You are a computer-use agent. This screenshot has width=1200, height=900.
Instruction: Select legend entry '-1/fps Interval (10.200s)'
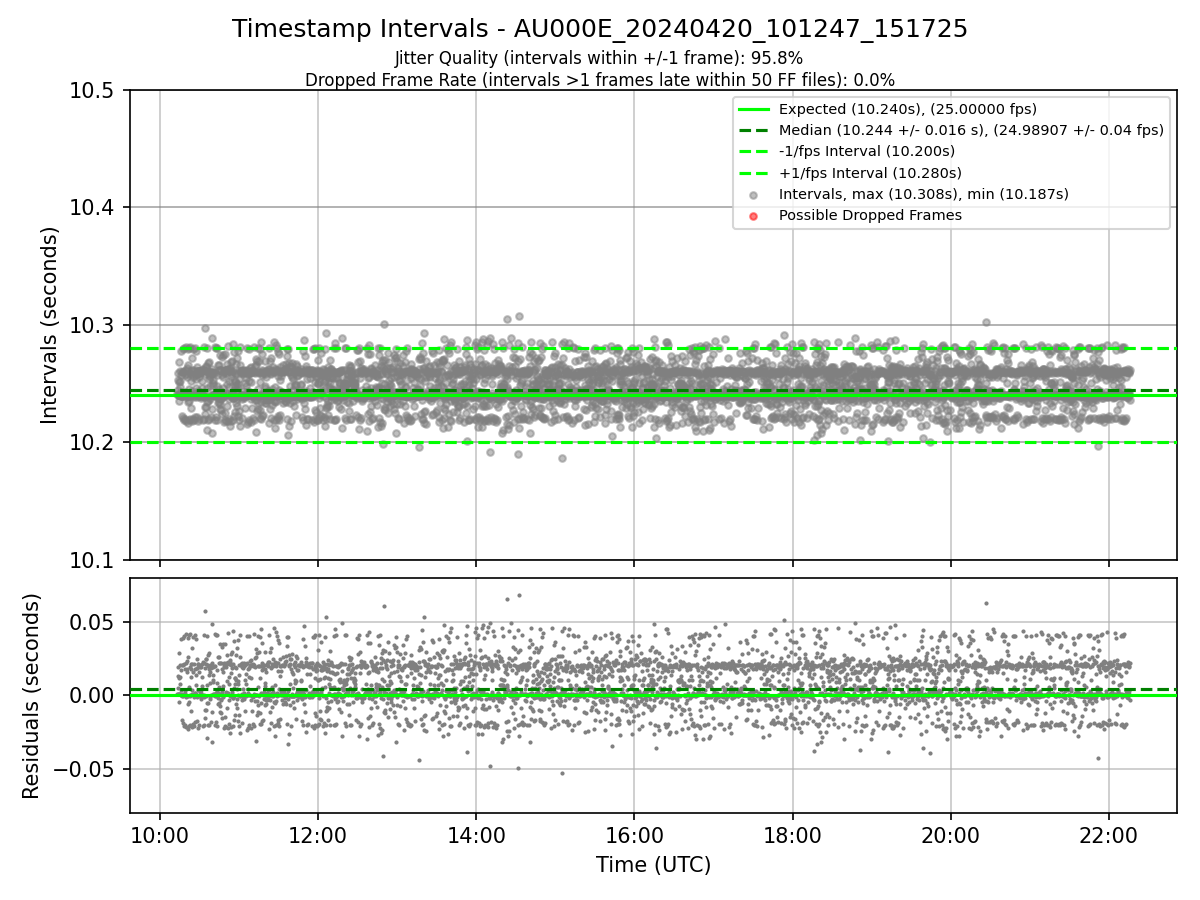point(867,151)
